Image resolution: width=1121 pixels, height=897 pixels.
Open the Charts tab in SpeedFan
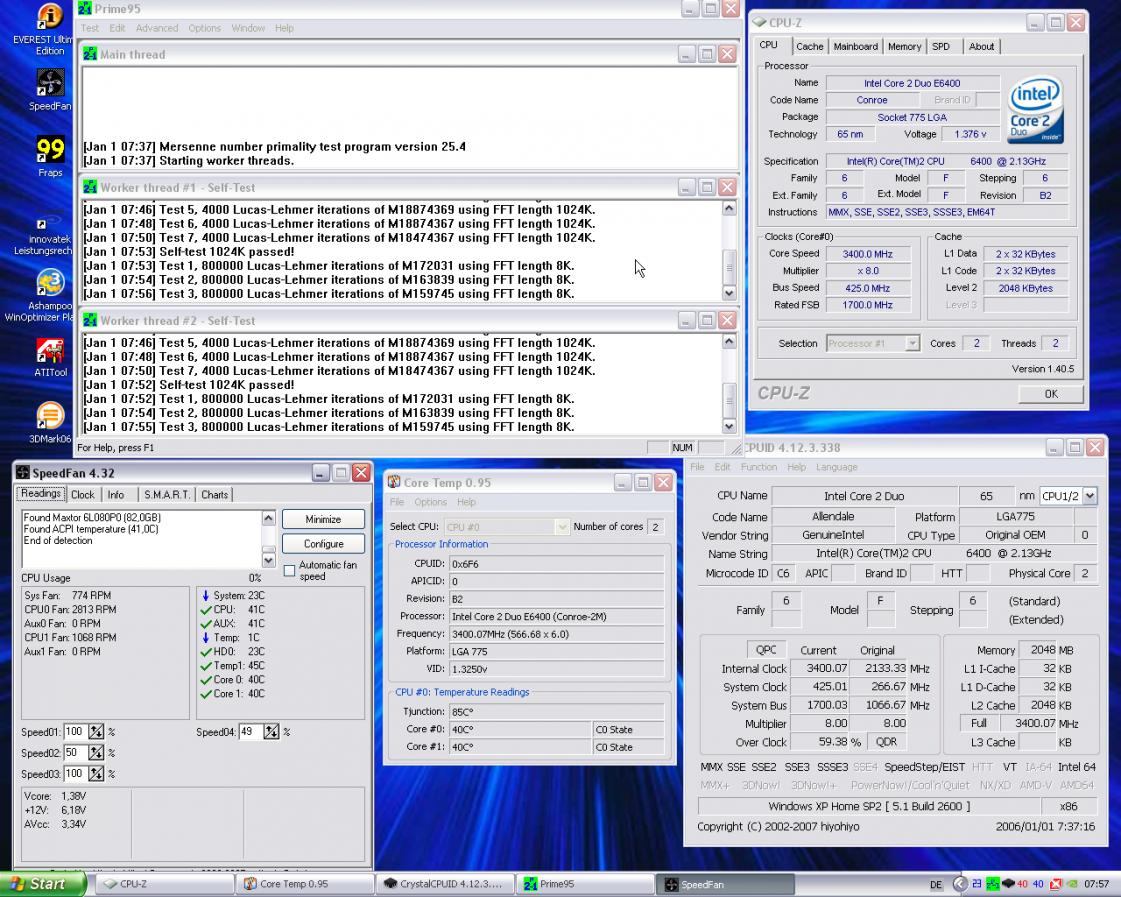214,495
